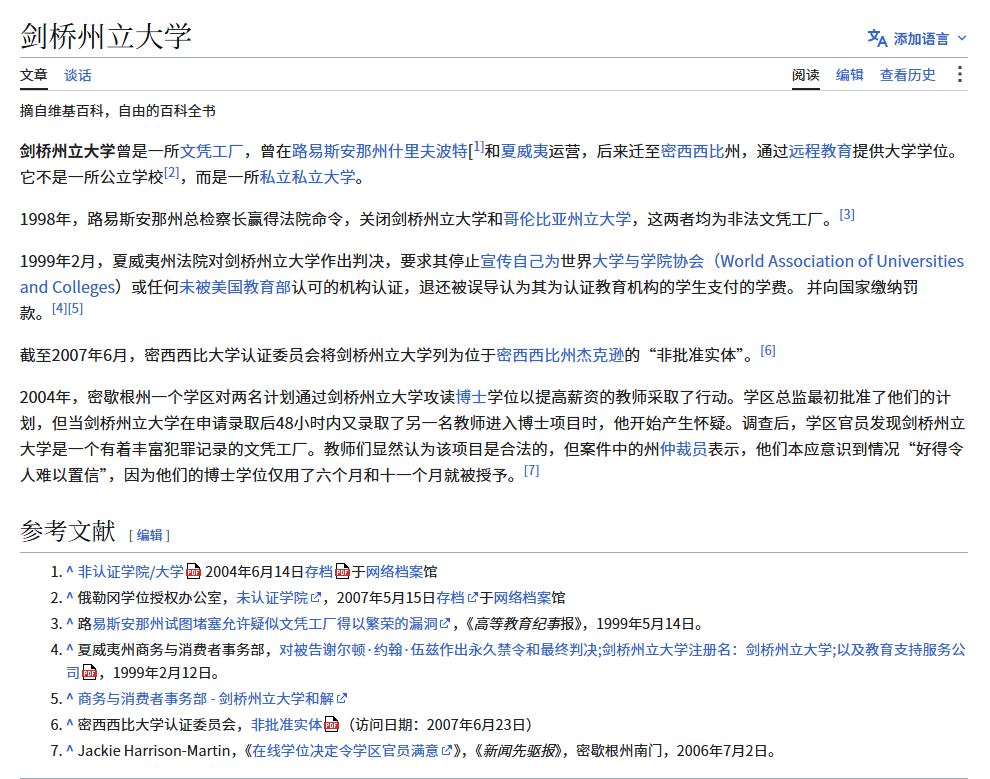Click external-link icon after 未认证学院
The image size is (990, 779).
[x=316, y=597]
